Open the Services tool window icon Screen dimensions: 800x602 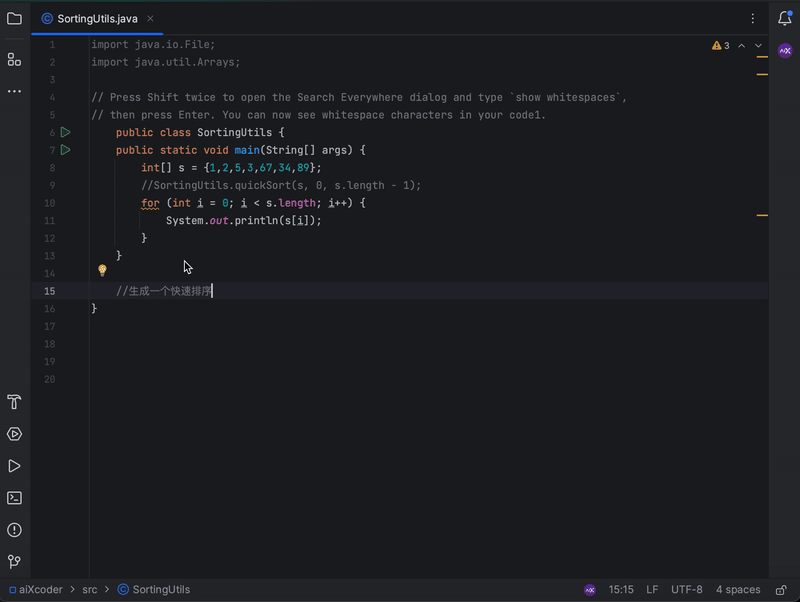13,433
